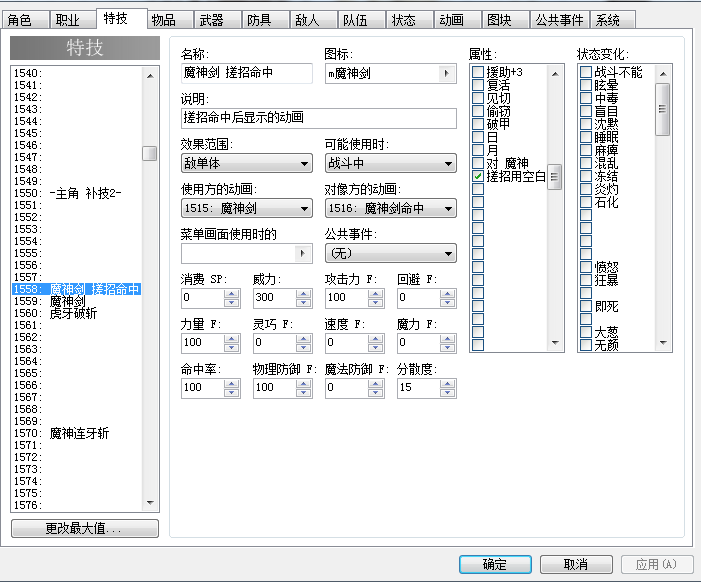This screenshot has width=701, height=582.
Task: Click the 属性 list scroll-down arrow
Action: [x=555, y=343]
